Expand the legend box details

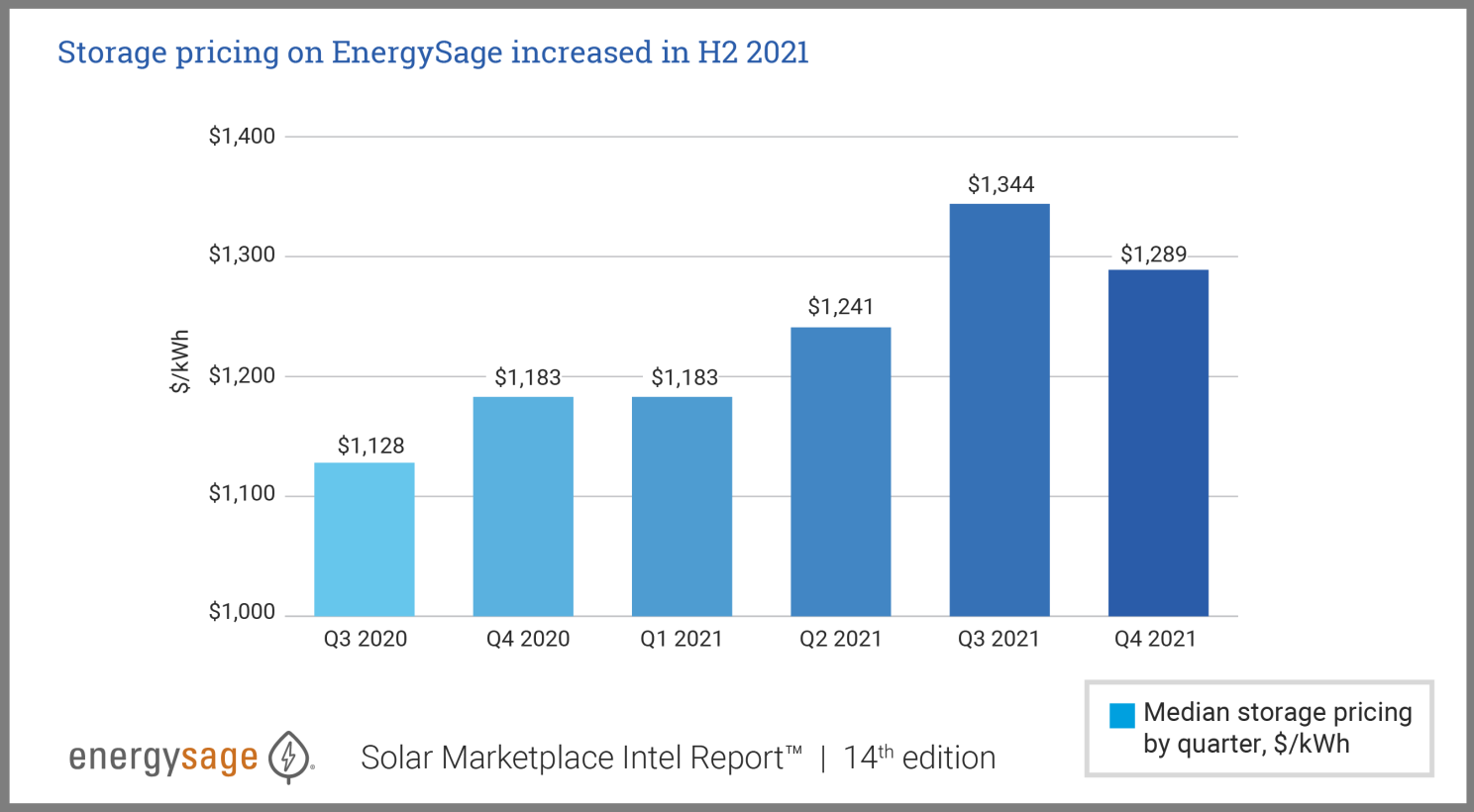(1258, 728)
